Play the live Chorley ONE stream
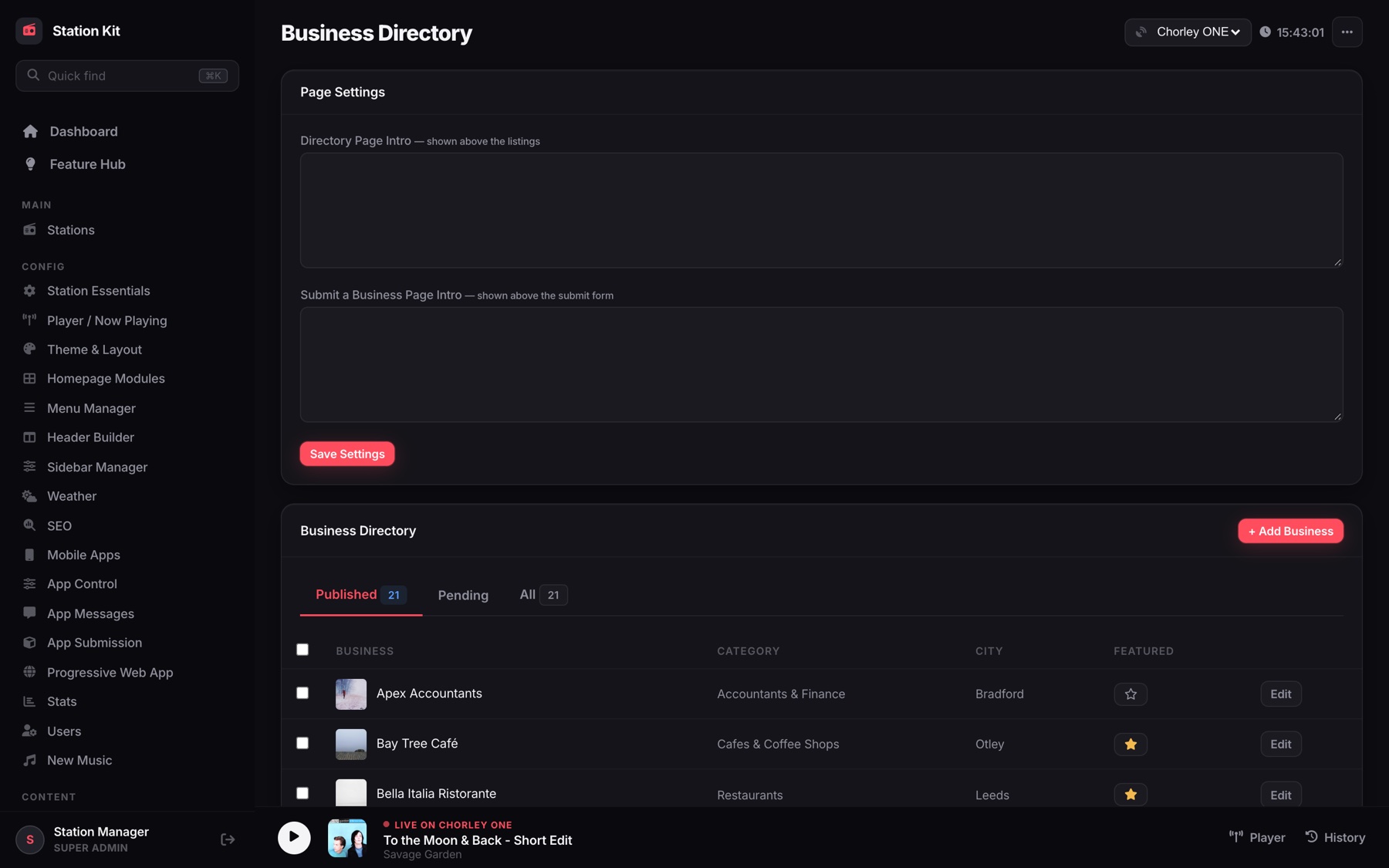1389x868 pixels. [x=294, y=837]
